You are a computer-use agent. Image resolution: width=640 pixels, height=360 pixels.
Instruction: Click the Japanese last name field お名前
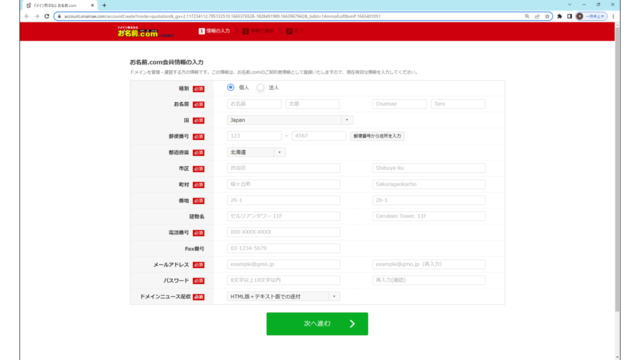tap(254, 104)
